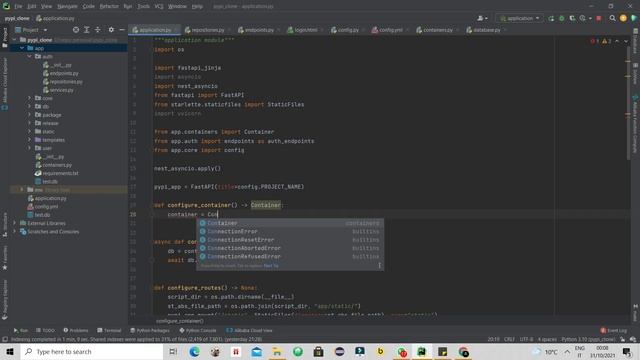
Task: Expand the templates folder
Action: 29,140
